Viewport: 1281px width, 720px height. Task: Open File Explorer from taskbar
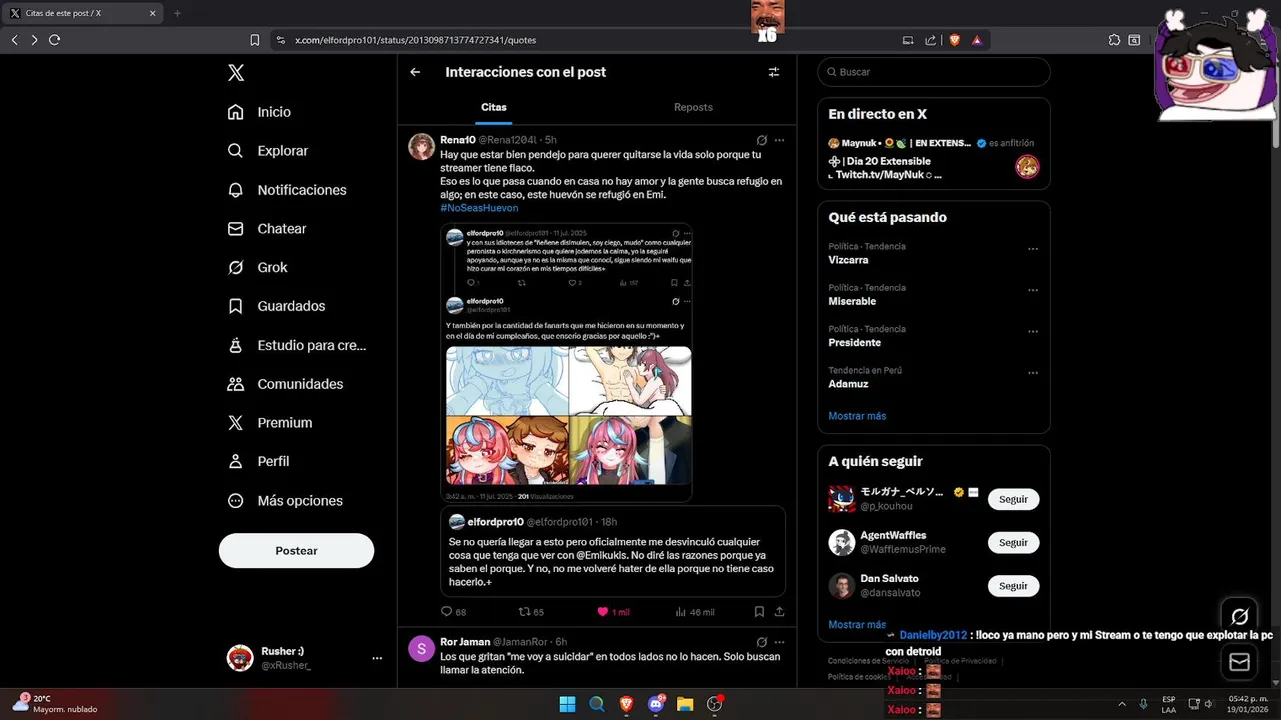pos(685,704)
